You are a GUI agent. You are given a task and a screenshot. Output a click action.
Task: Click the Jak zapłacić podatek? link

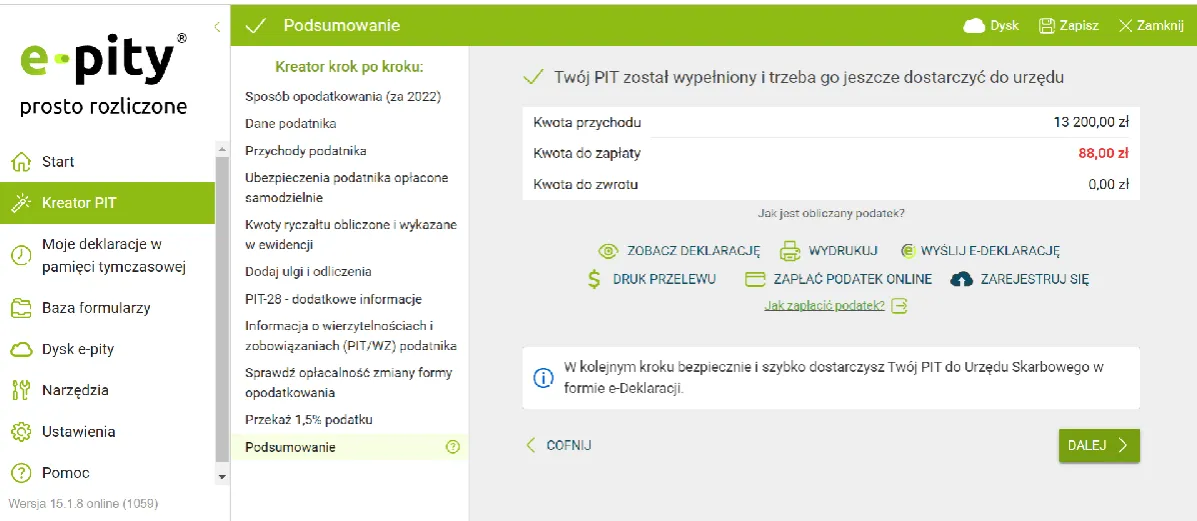click(824, 306)
